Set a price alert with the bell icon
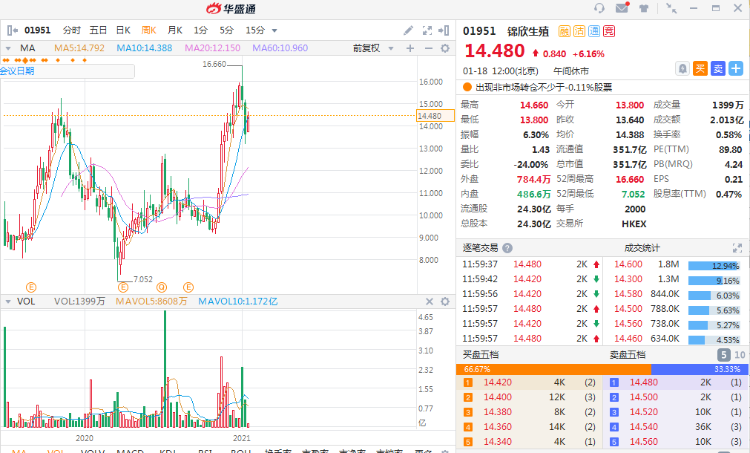Viewport: 750px width, 453px height. pyautogui.click(x=683, y=69)
